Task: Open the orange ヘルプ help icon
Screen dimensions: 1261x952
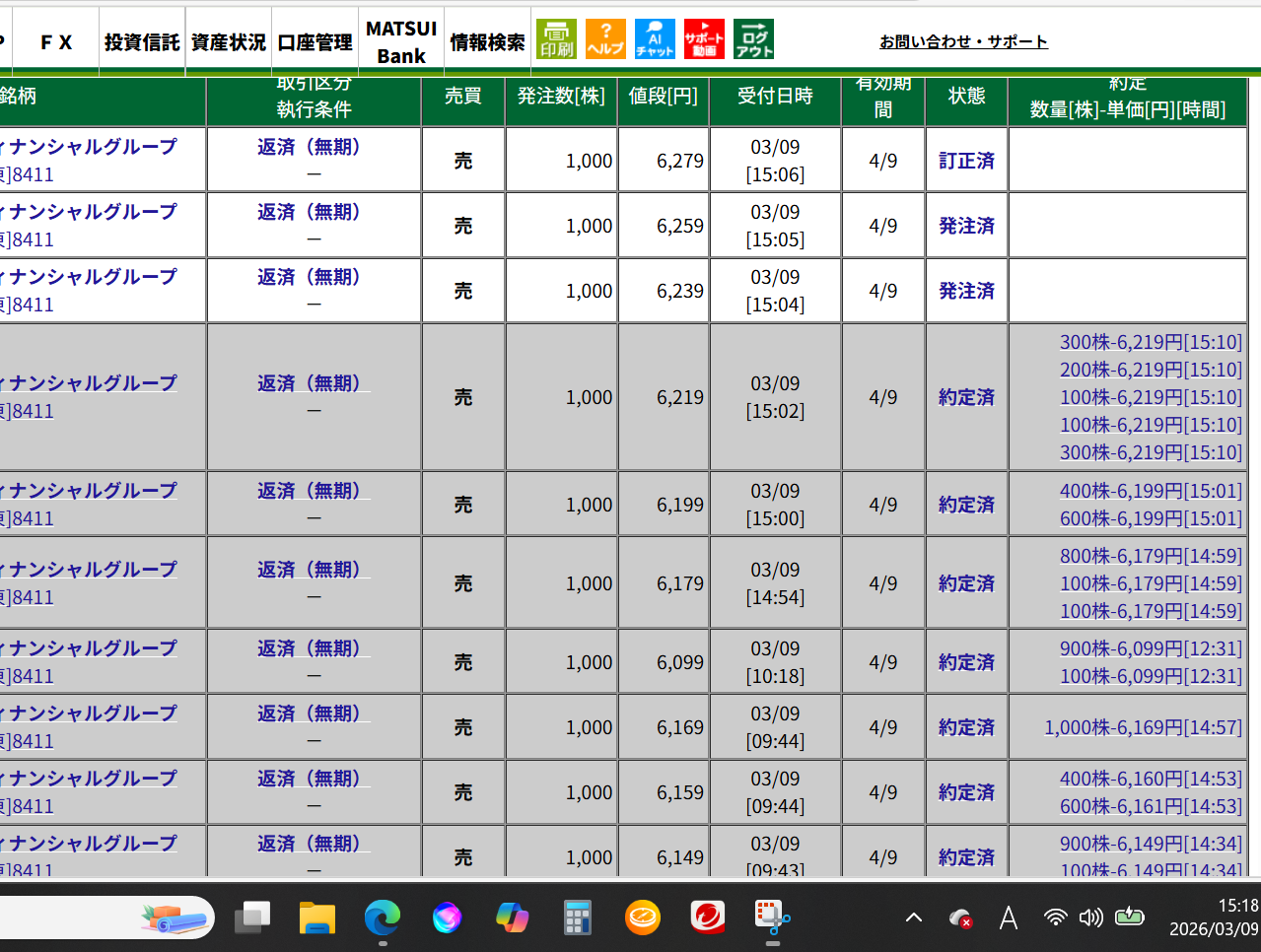Action: 605,39
